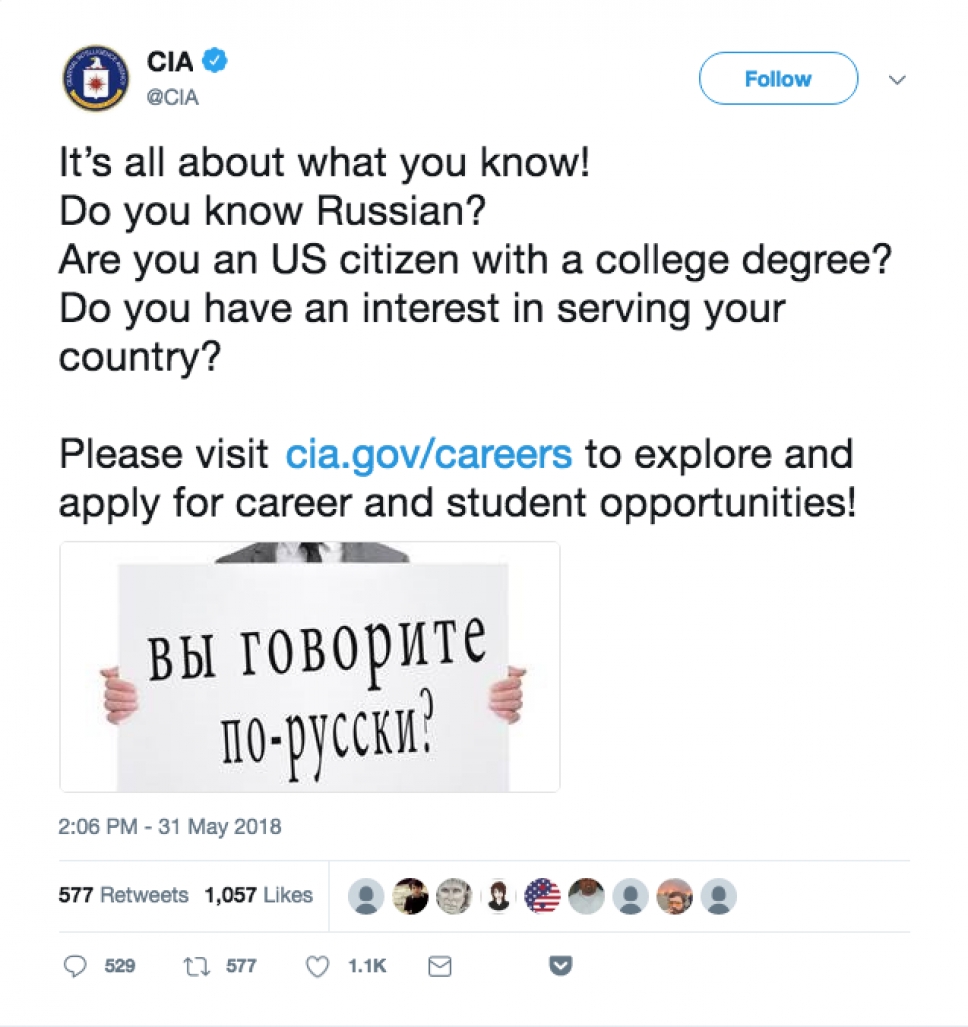Click the CIA profile avatar seal
The height and width of the screenshot is (1027, 968).
click(x=95, y=78)
